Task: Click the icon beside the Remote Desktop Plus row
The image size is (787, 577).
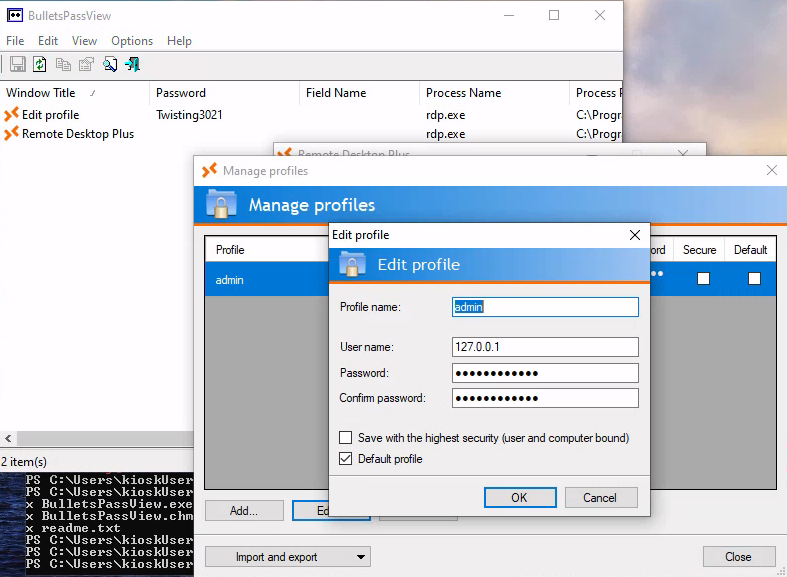Action: pyautogui.click(x=11, y=134)
